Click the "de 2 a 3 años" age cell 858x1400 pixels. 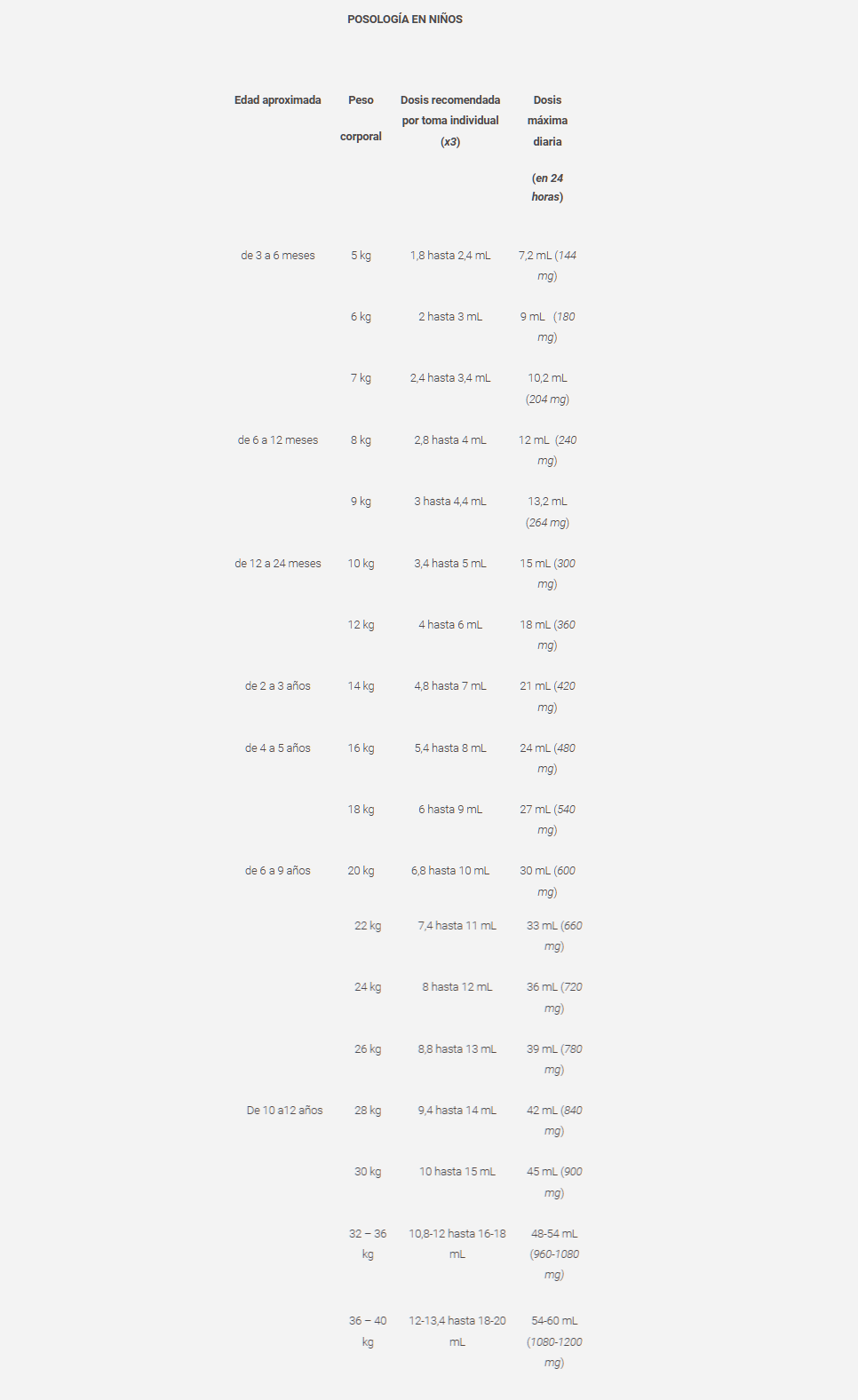[x=278, y=686]
